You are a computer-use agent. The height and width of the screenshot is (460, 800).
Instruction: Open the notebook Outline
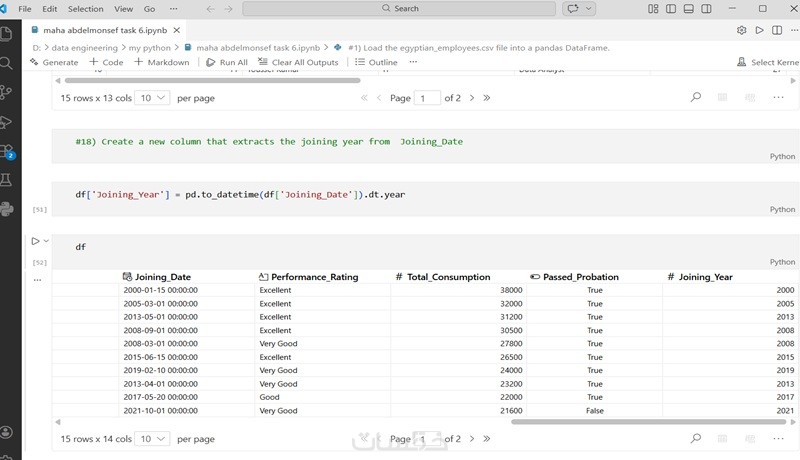[x=376, y=62]
